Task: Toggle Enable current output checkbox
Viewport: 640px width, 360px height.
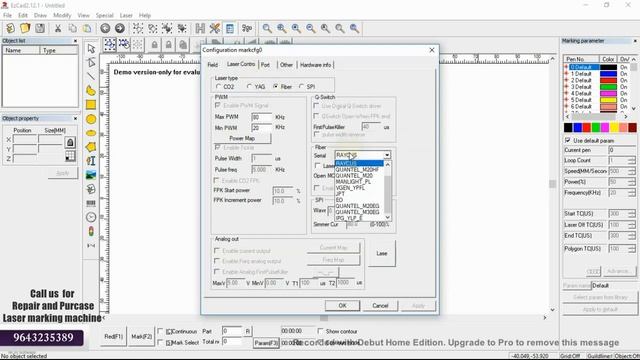Action: [x=217, y=251]
